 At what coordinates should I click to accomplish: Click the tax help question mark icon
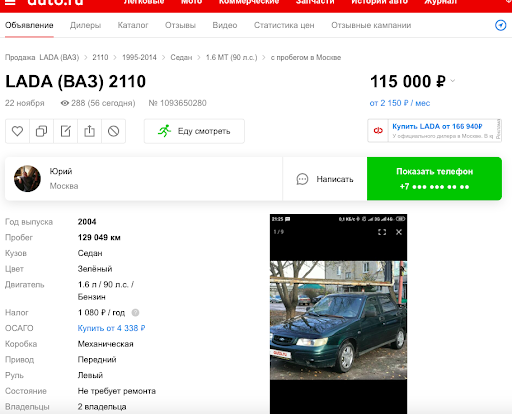[135, 313]
